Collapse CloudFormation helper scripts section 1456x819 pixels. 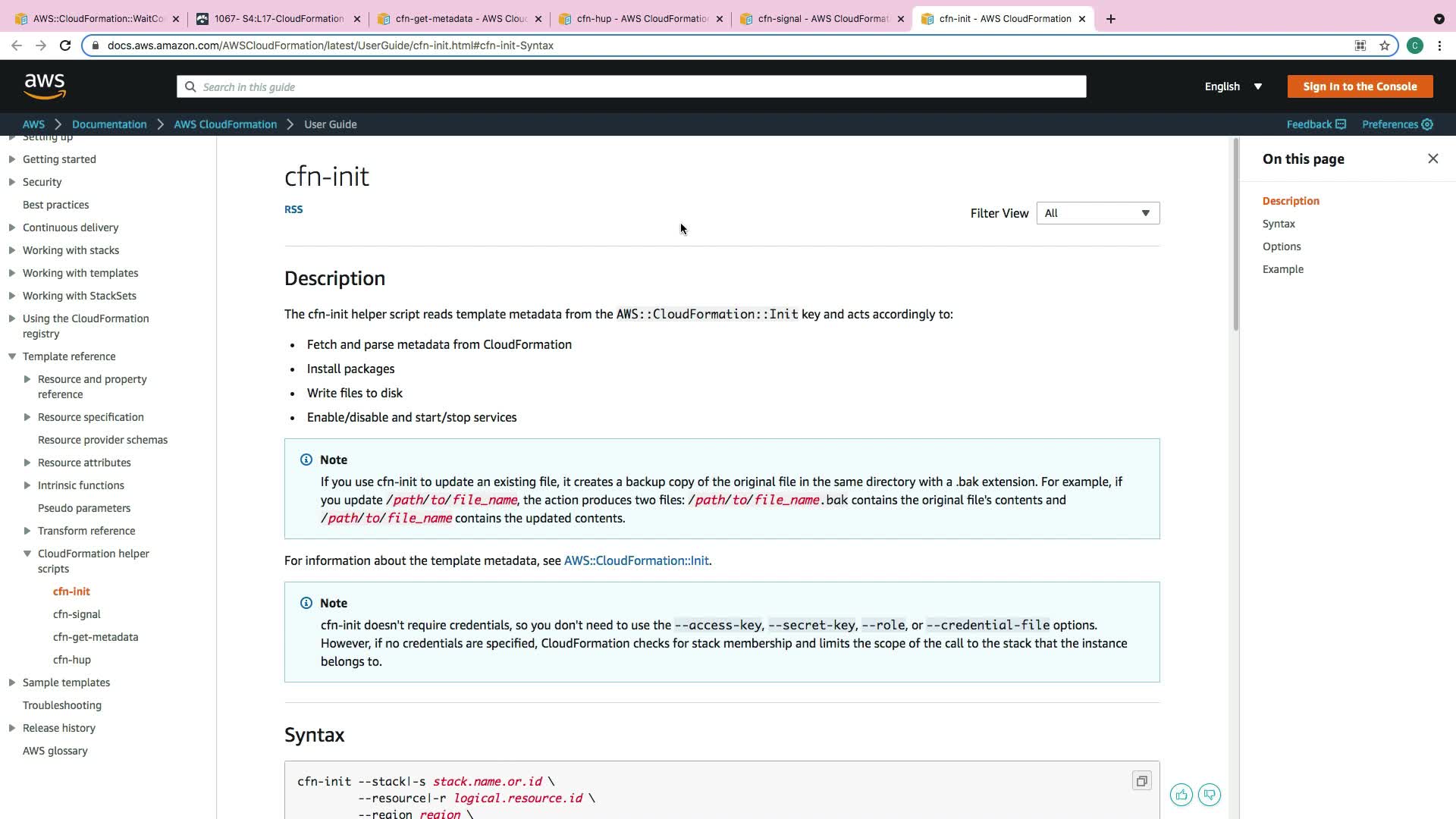pyautogui.click(x=27, y=554)
